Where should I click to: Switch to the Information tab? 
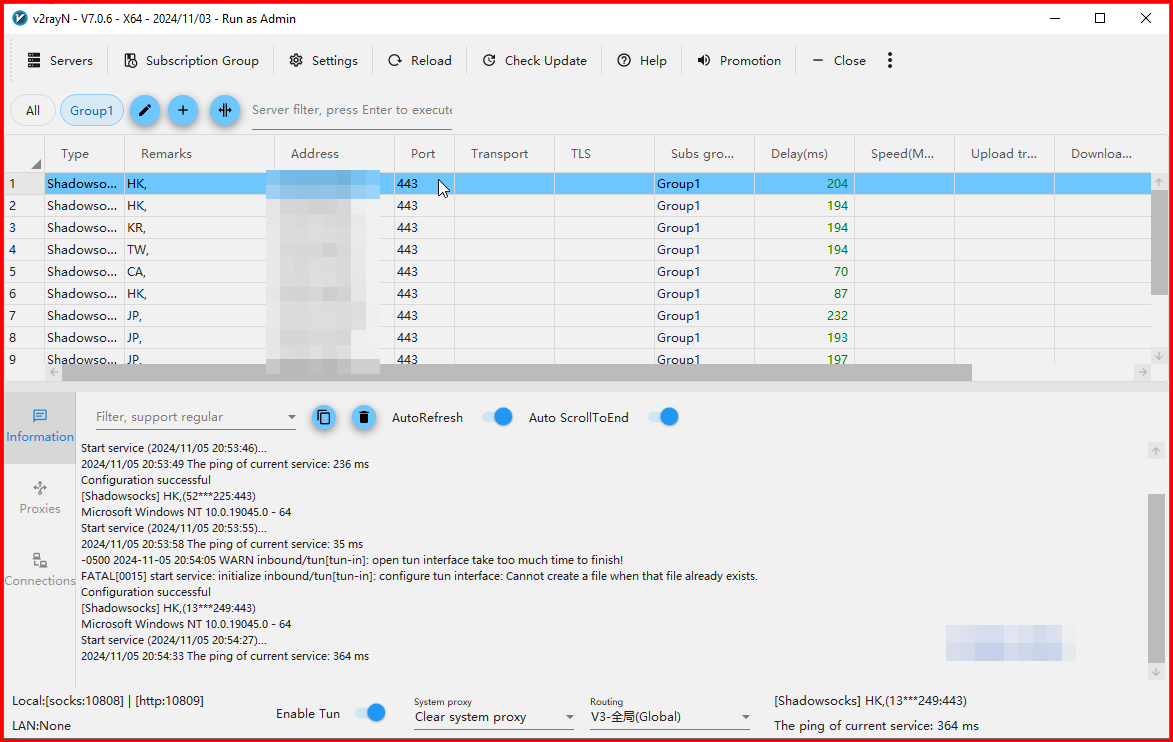coord(40,426)
